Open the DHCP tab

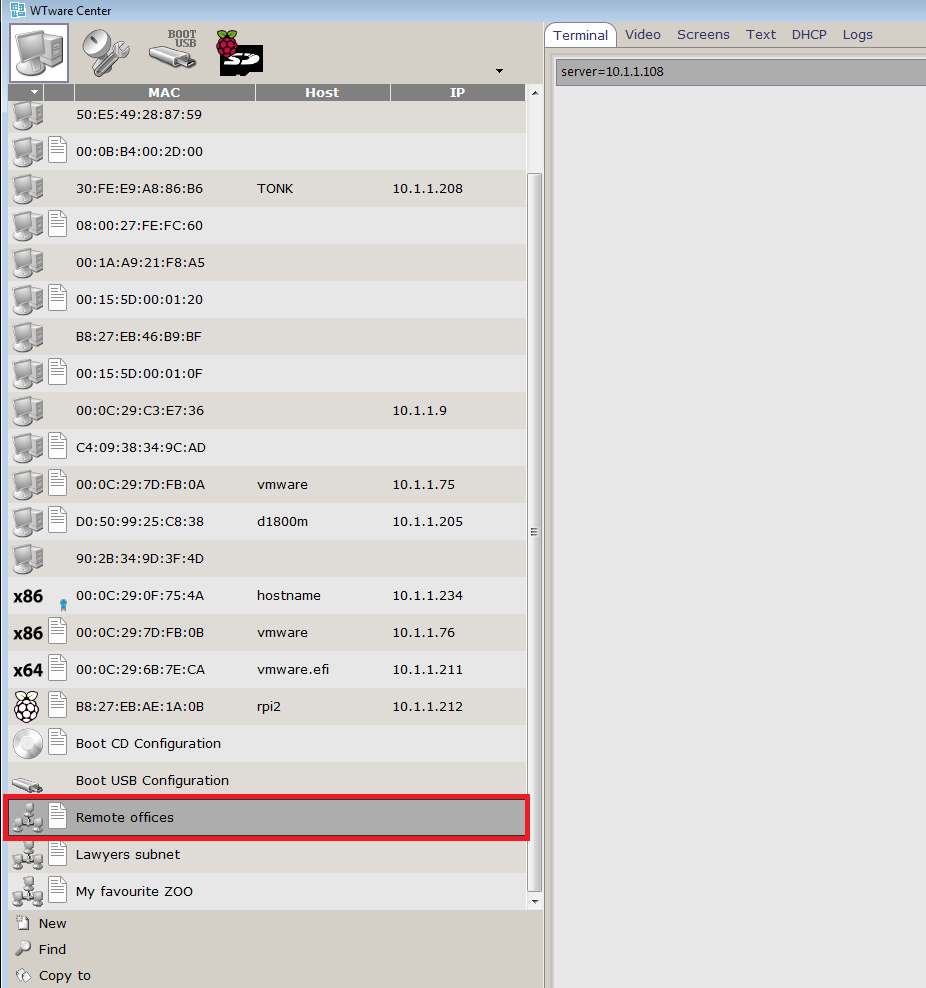click(809, 35)
